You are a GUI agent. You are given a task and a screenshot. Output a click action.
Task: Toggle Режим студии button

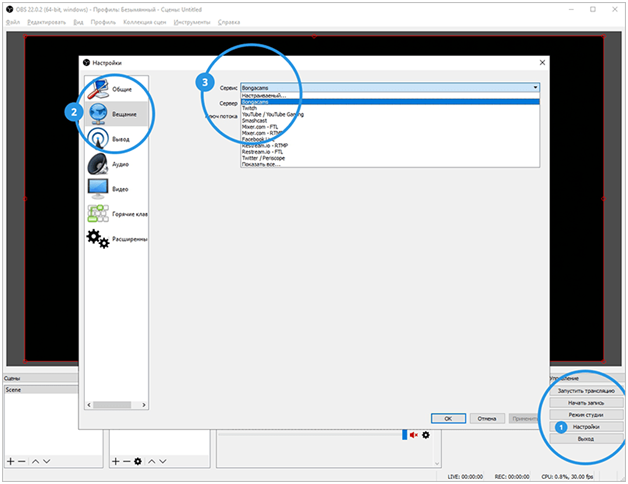click(586, 415)
